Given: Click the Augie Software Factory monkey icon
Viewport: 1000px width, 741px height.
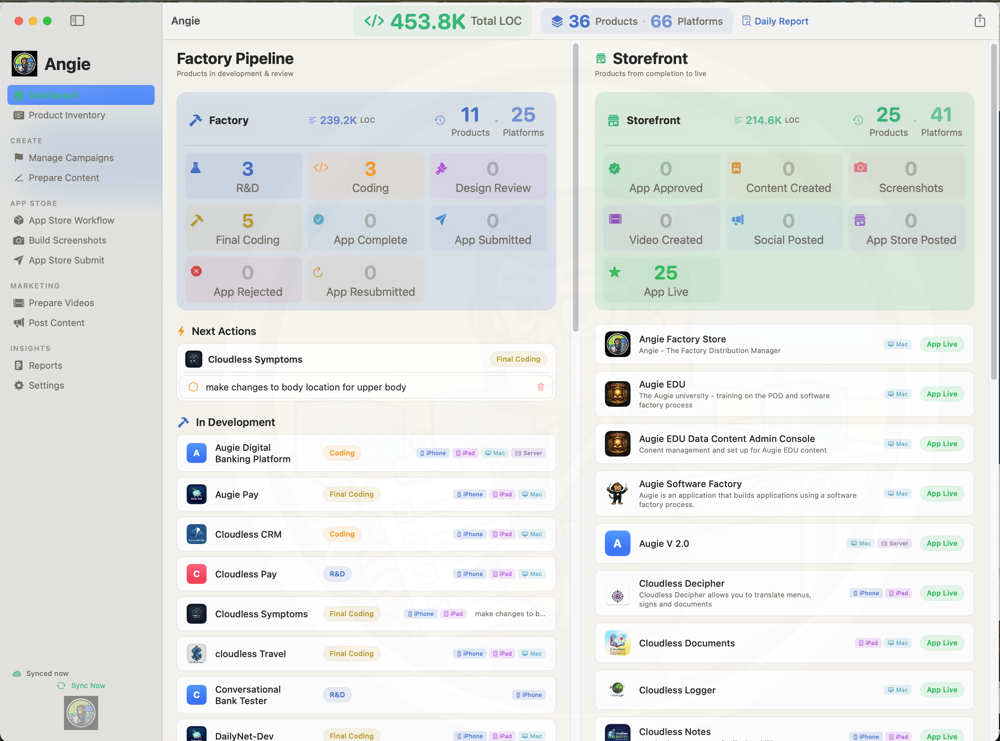Looking at the screenshot, I should coord(617,494).
